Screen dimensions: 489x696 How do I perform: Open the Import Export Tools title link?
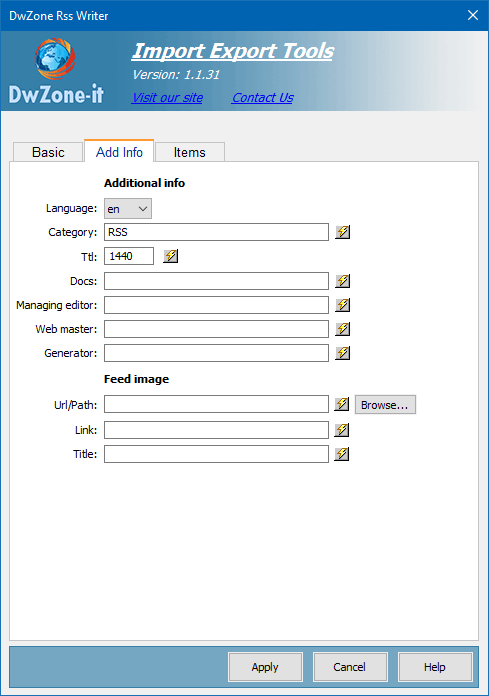point(233,51)
